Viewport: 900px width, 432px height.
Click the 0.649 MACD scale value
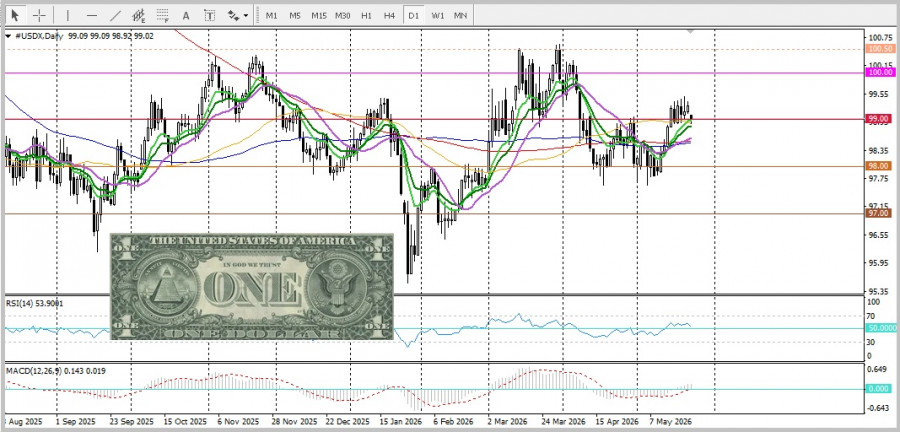click(878, 369)
